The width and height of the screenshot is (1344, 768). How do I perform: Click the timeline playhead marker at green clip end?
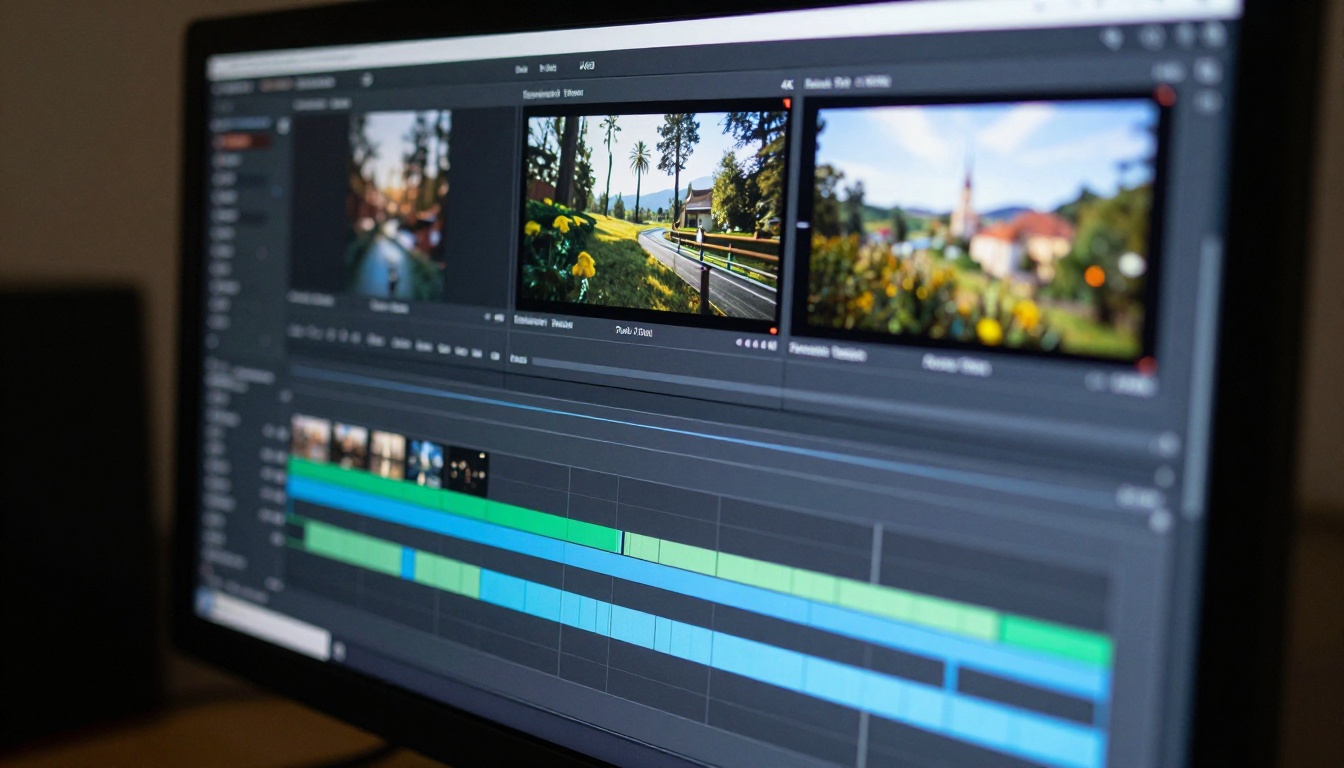click(623, 543)
